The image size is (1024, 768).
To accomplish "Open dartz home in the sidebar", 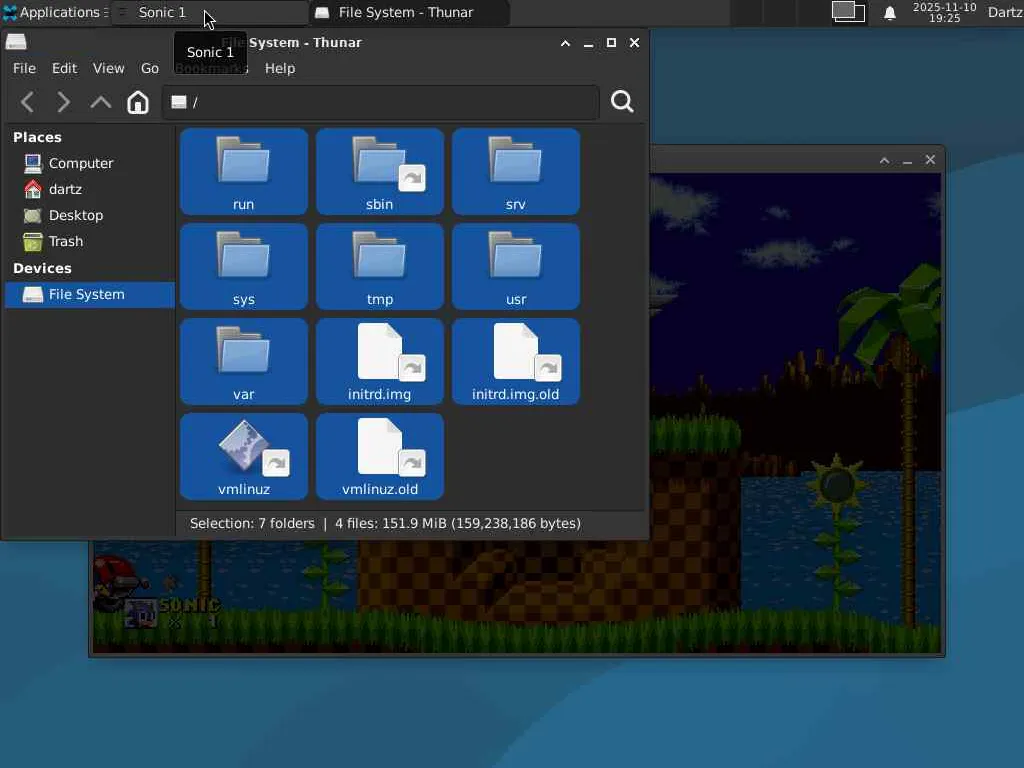I will pos(89,189).
